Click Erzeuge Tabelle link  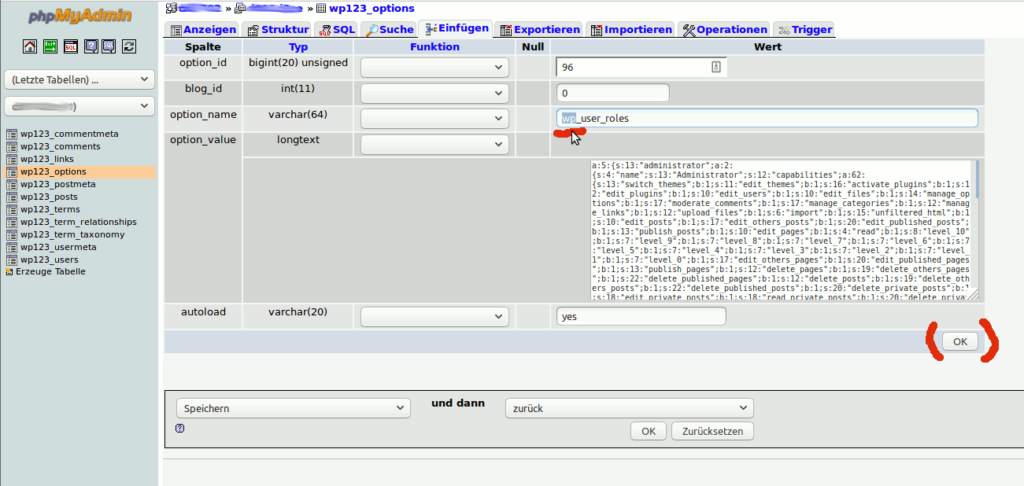pos(50,272)
